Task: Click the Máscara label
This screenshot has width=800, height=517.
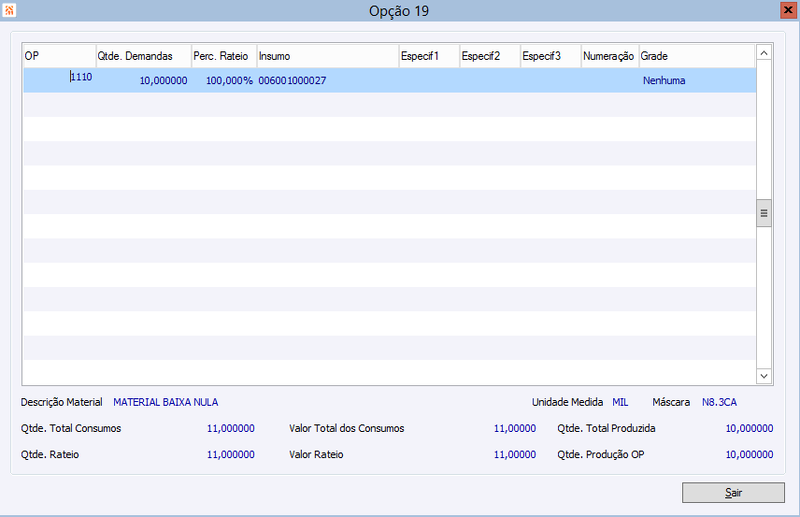Action: tap(671, 402)
